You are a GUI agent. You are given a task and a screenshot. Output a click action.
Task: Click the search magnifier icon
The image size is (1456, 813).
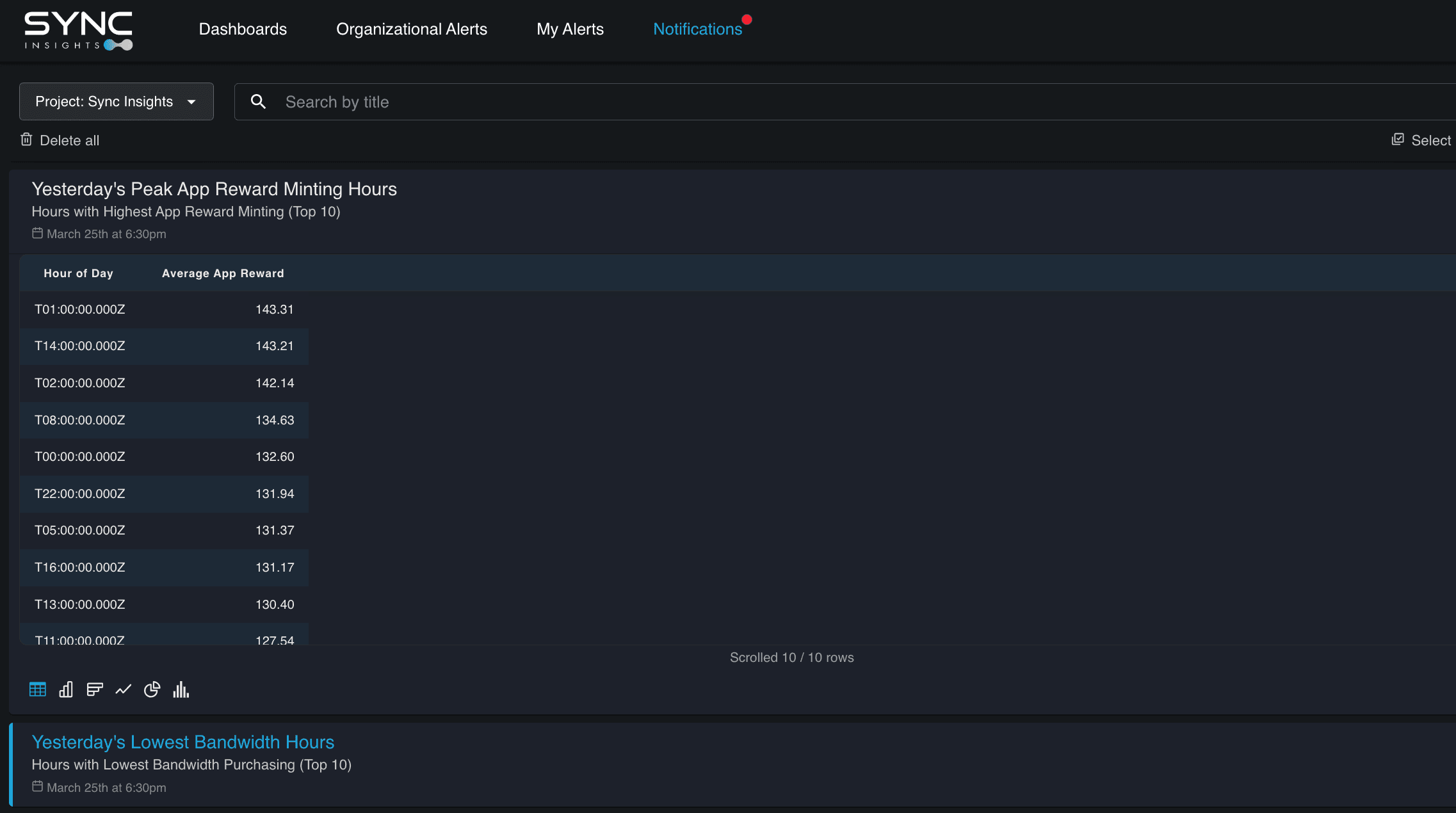tap(259, 101)
